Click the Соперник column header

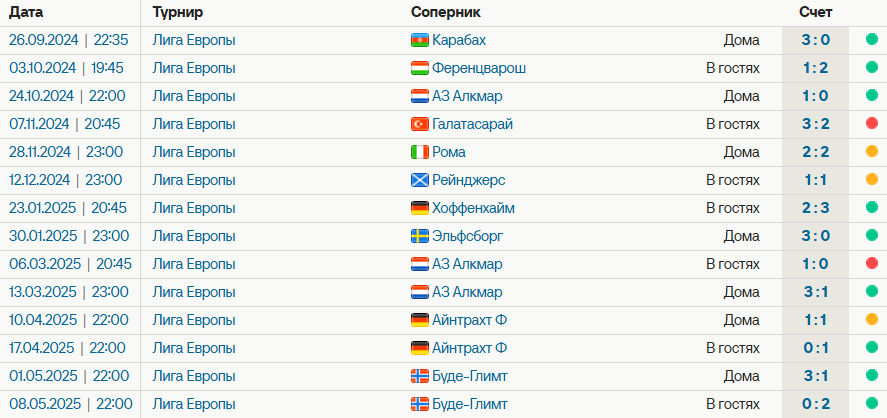click(445, 12)
